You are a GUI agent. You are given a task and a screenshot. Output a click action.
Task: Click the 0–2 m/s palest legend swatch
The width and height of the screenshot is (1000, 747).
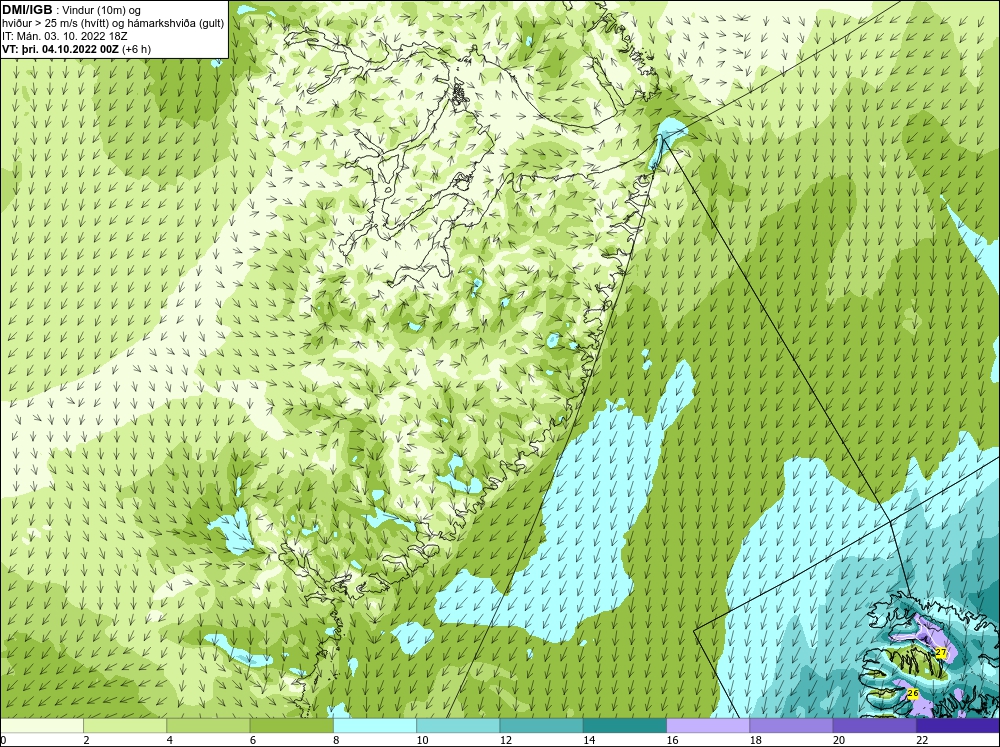point(41,726)
